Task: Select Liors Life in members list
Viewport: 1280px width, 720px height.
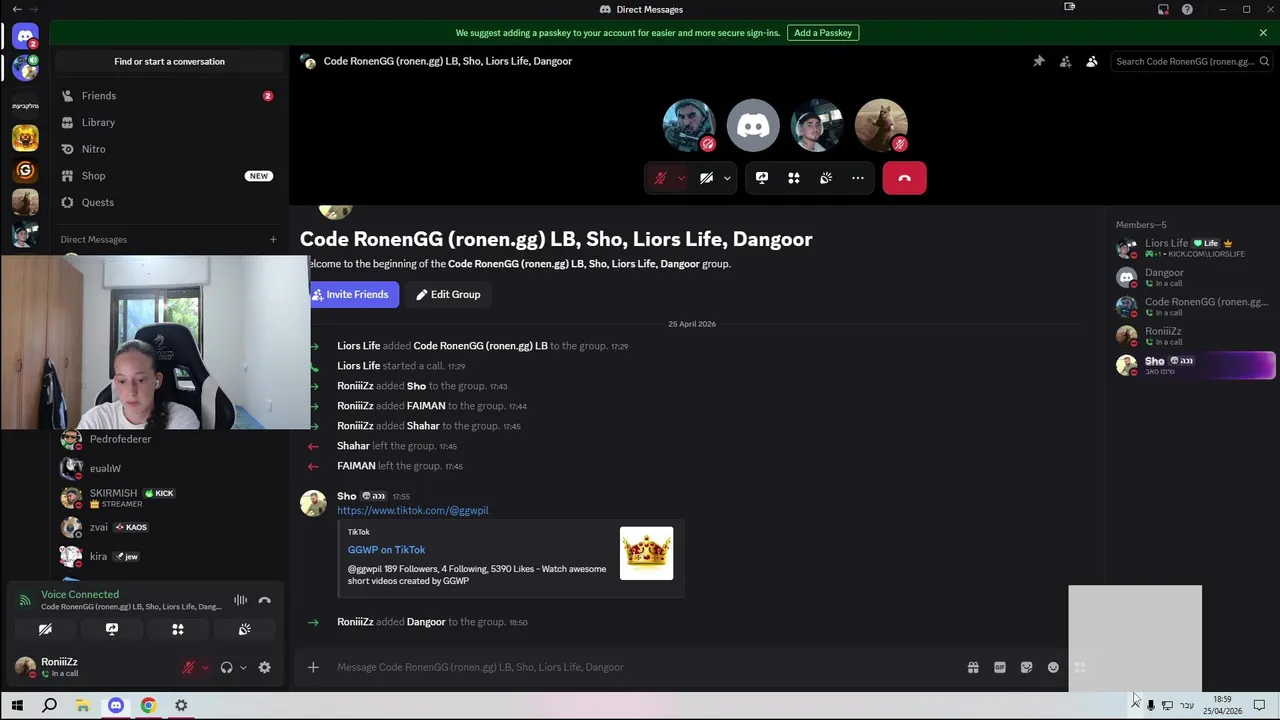Action: tap(1195, 248)
